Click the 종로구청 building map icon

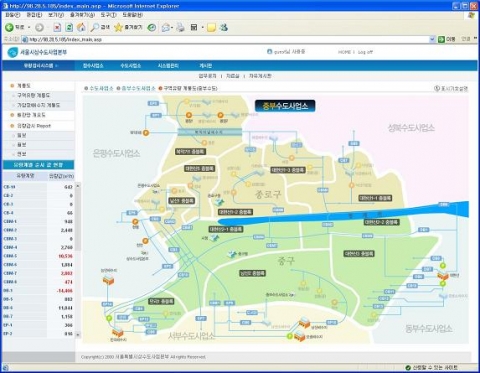219,202
